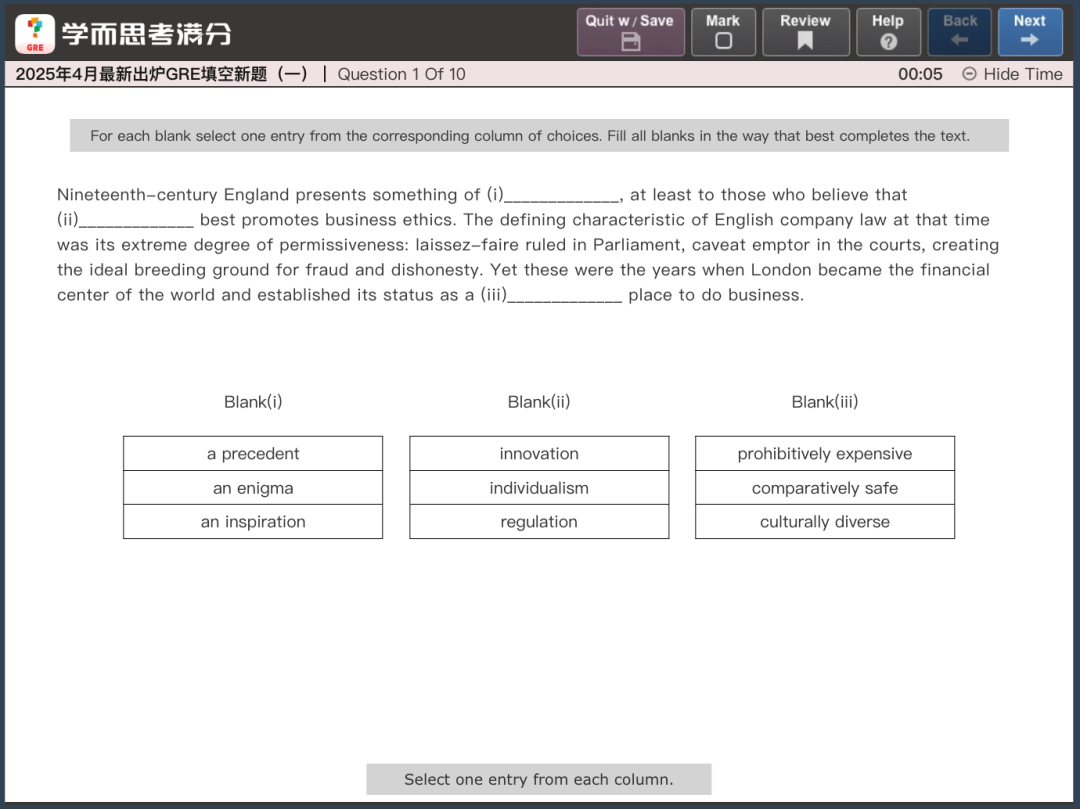
Task: Click the instructions banner about blanks
Action: pyautogui.click(x=539, y=136)
